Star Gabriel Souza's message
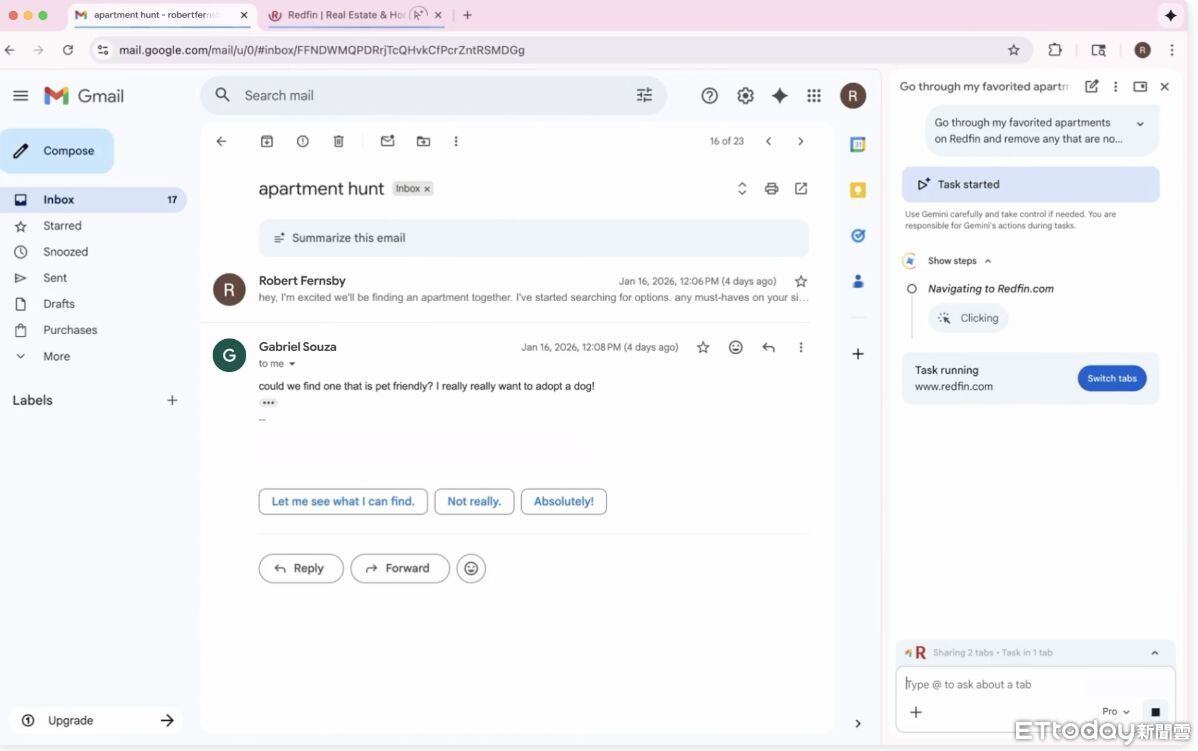Image resolution: width=1198 pixels, height=751 pixels. 703,347
